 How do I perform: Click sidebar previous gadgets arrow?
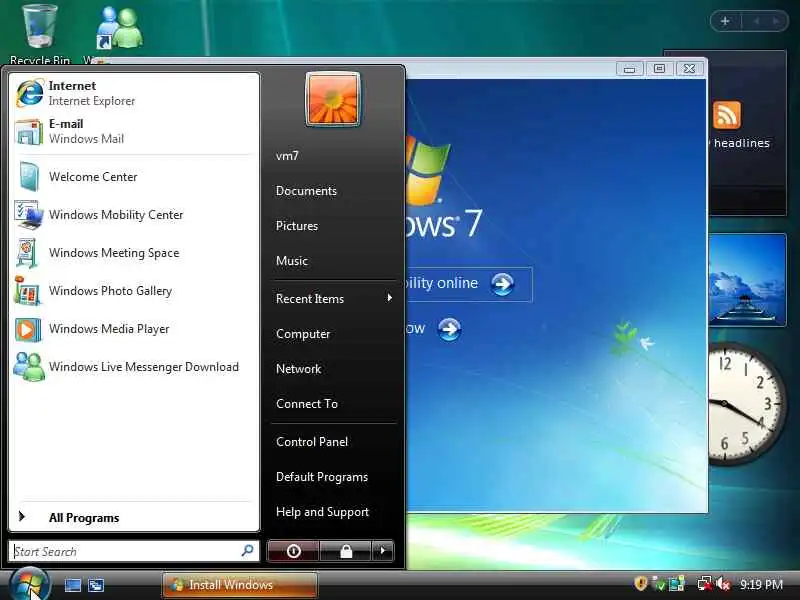pos(757,21)
